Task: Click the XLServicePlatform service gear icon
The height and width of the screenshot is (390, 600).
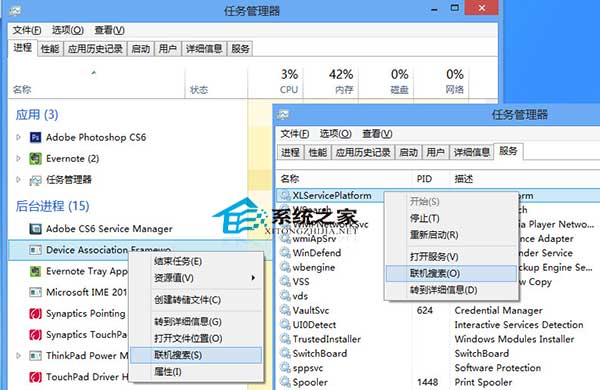Action: (285, 196)
